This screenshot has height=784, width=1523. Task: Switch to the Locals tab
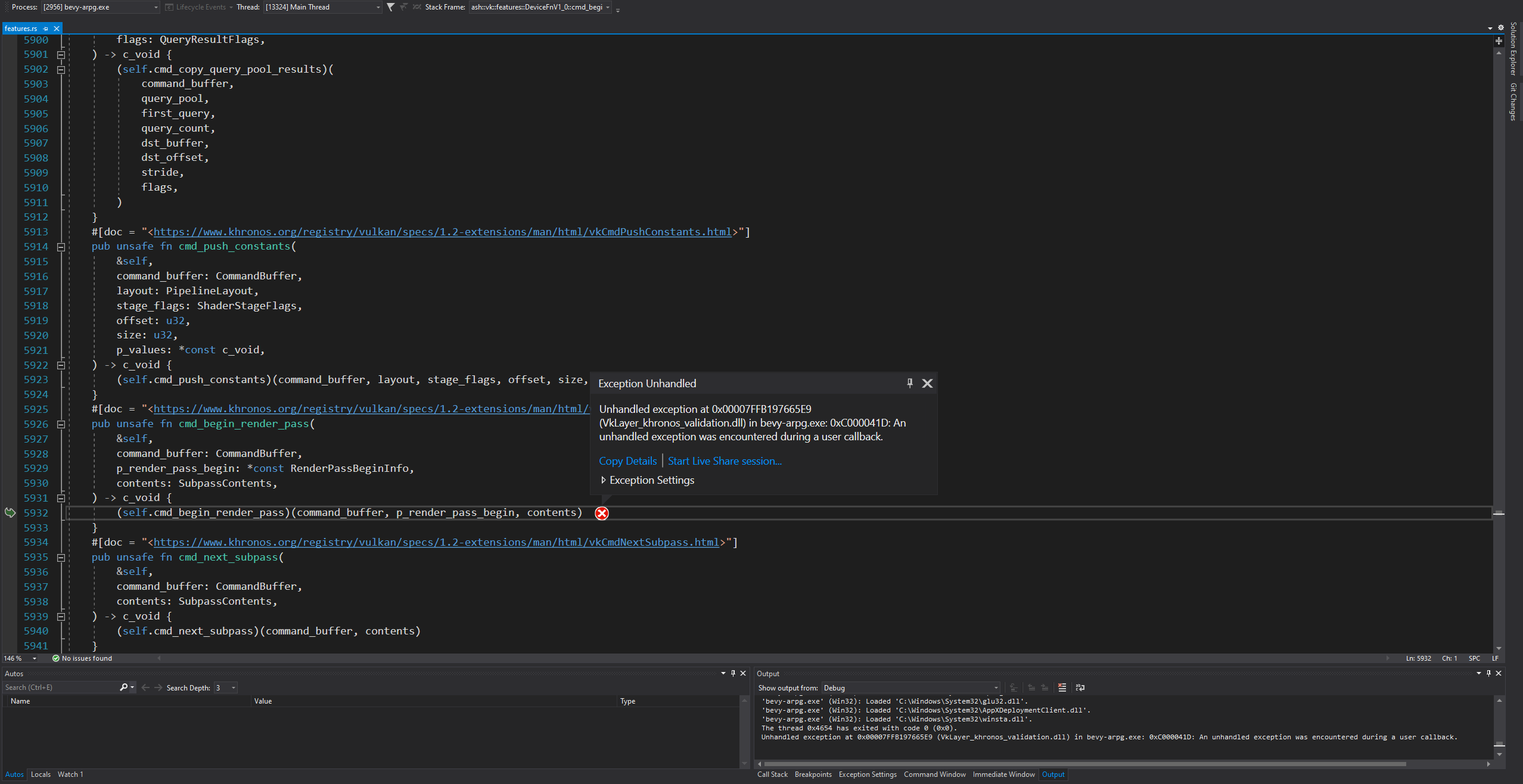(41, 774)
